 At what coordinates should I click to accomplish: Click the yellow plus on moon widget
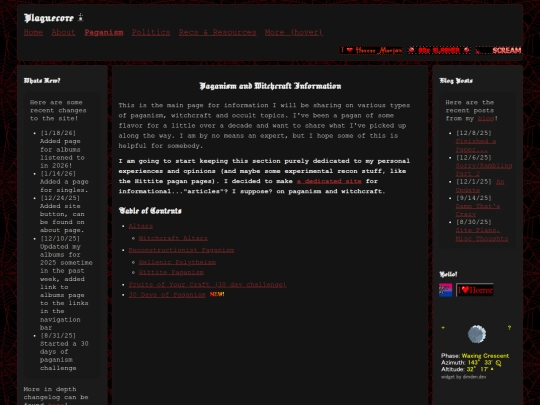pyautogui.click(x=443, y=328)
